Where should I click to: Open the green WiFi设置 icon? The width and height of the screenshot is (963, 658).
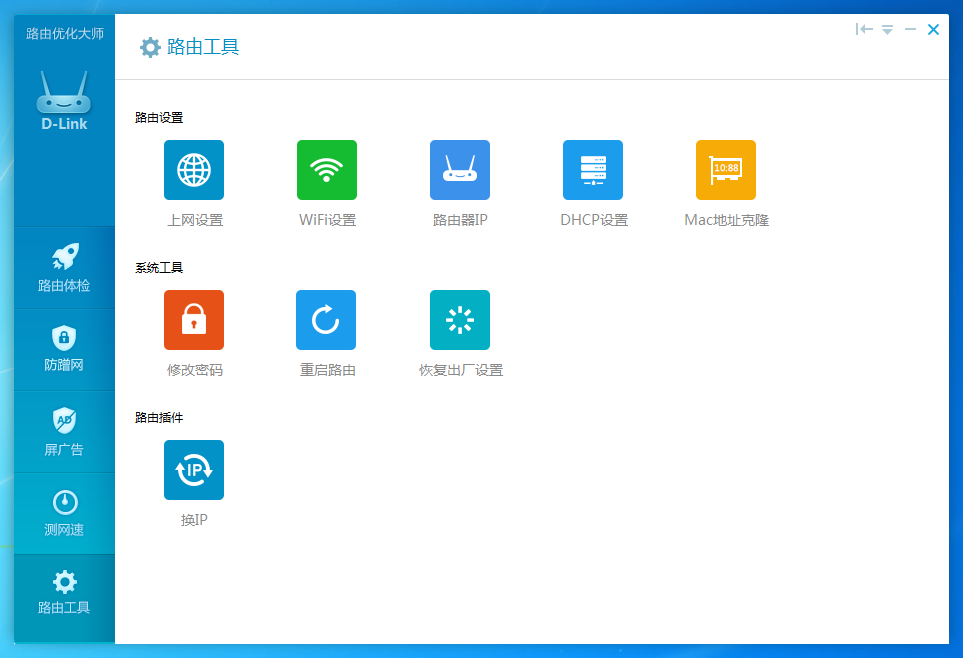327,170
